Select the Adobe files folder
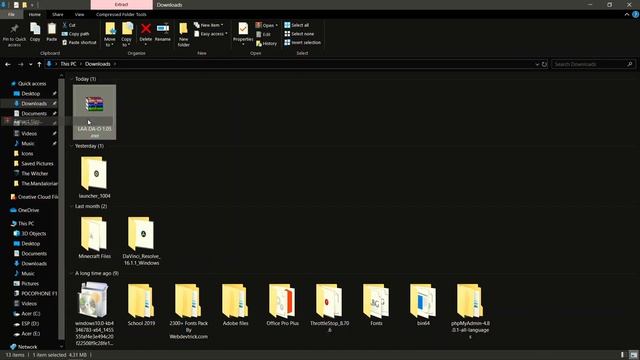 click(236, 304)
